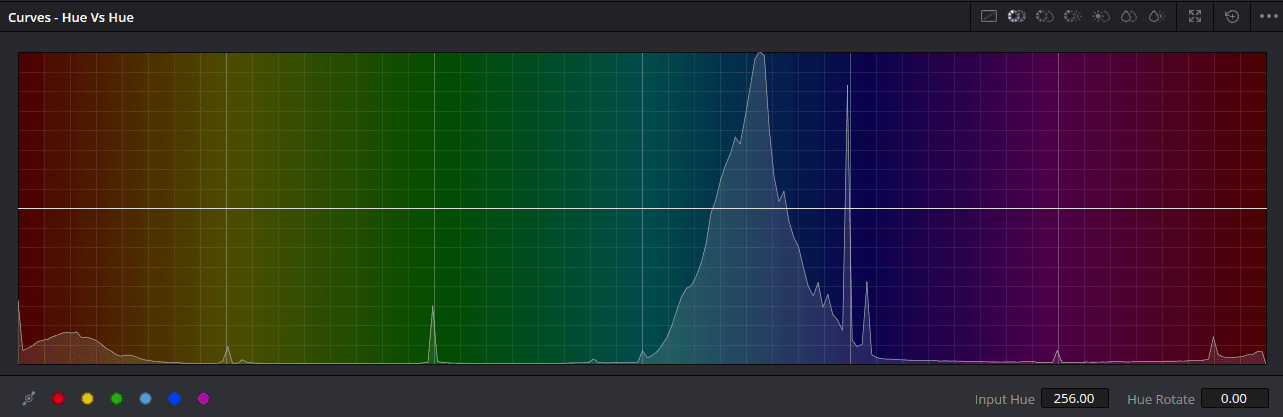Click the Curves - Hue Vs Hue title
The width and height of the screenshot is (1283, 417).
pyautogui.click(x=71, y=17)
